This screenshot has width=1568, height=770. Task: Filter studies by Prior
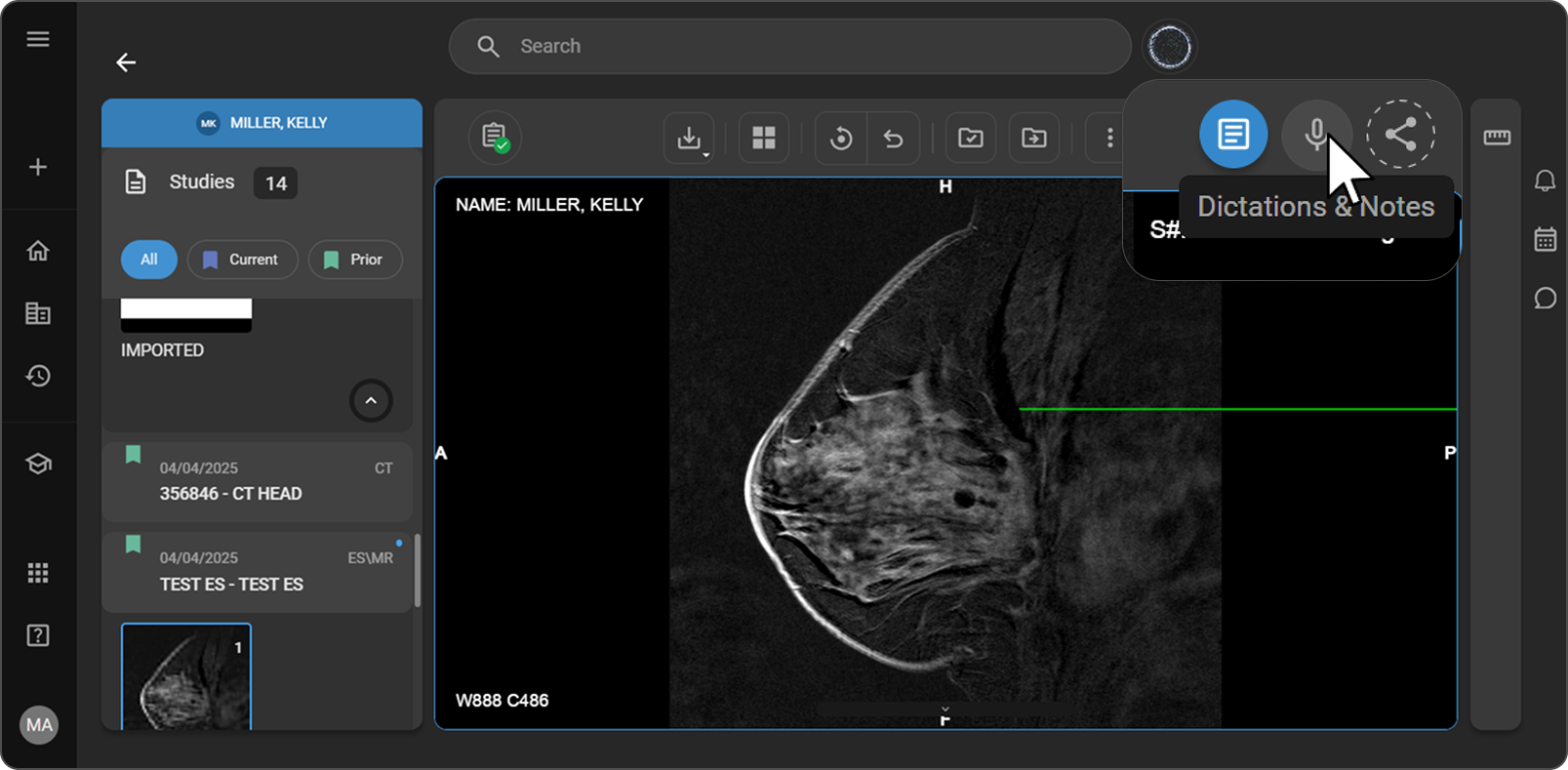(355, 260)
